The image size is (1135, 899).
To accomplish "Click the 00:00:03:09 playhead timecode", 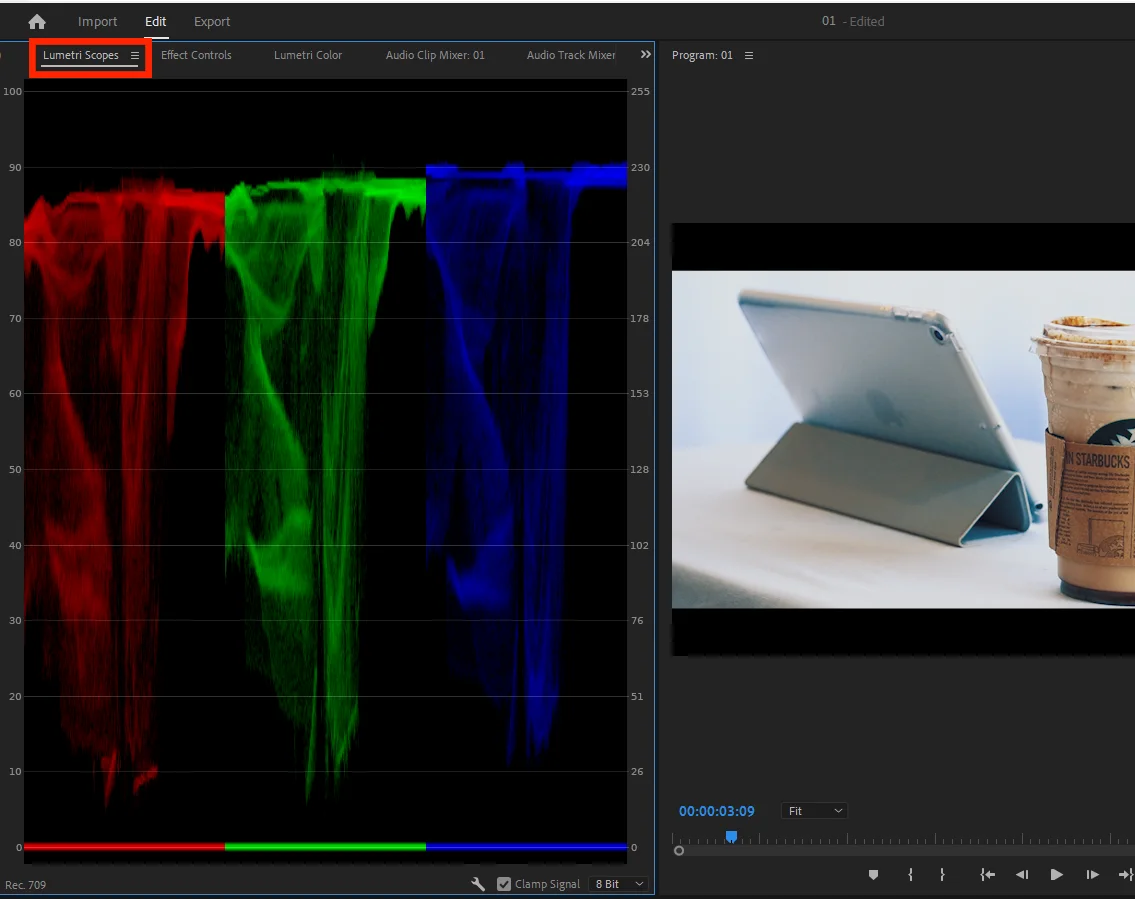I will [717, 811].
